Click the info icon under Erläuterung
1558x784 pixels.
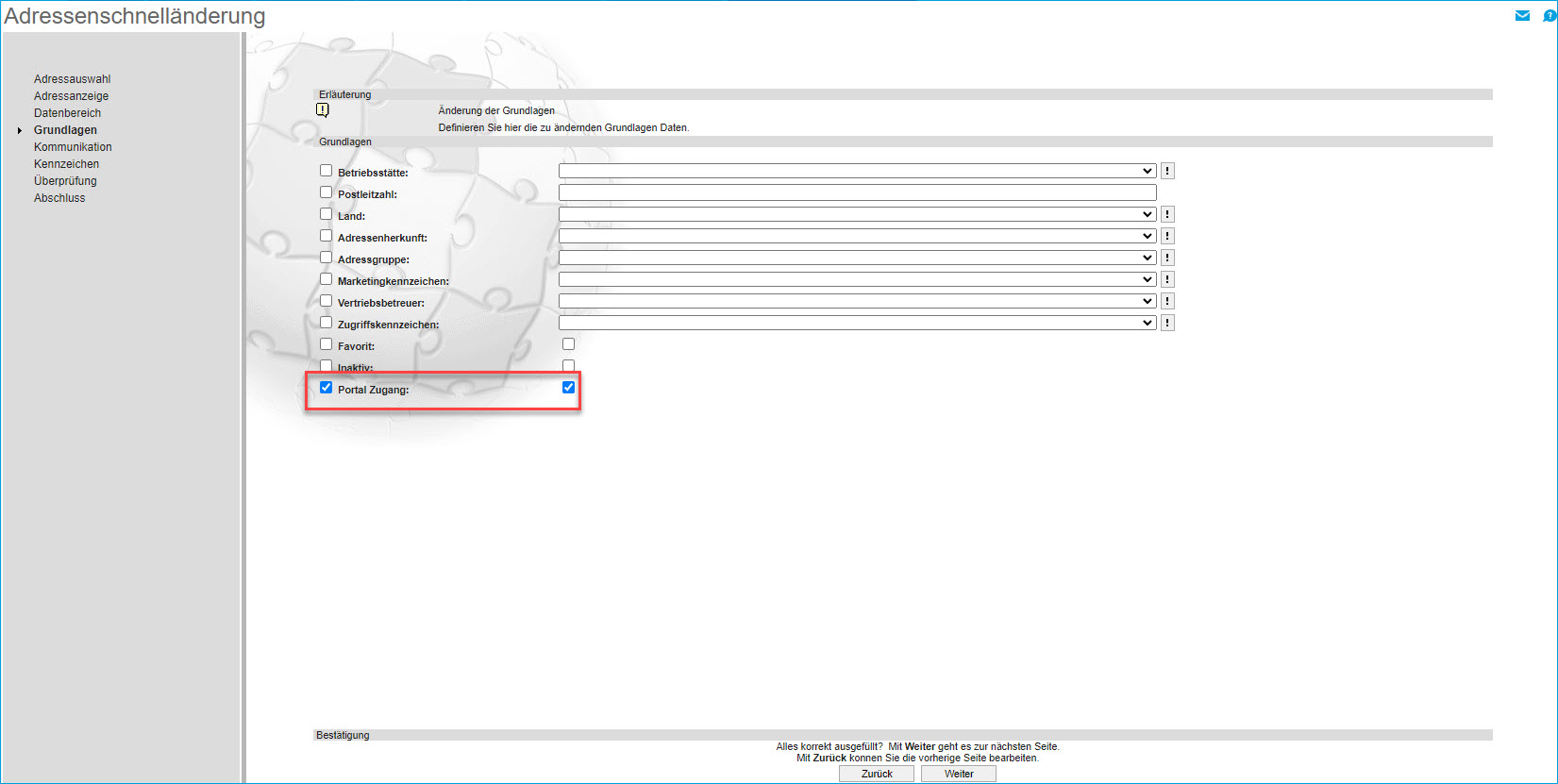click(x=323, y=110)
